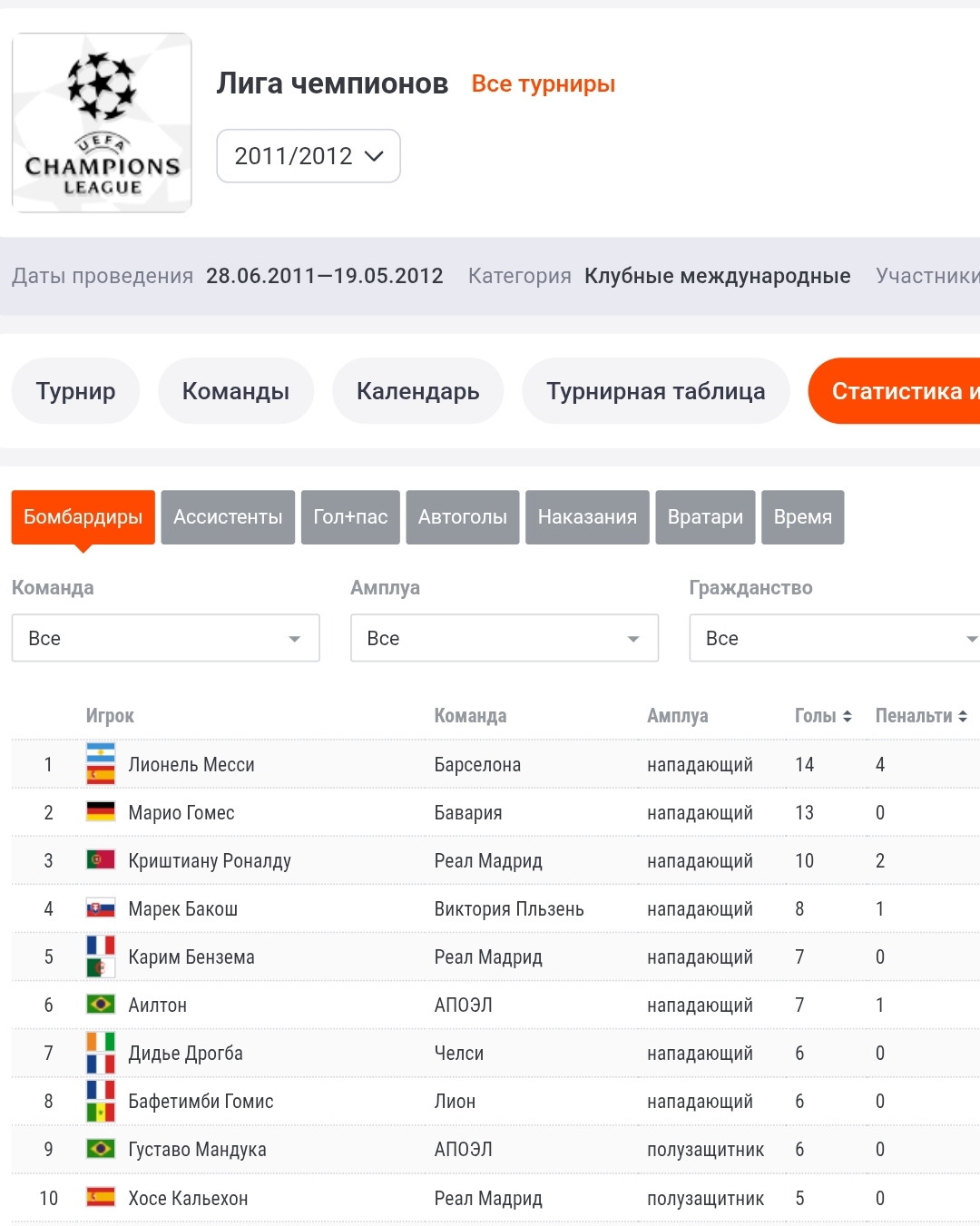Show the Наказания stats
This screenshot has width=980, height=1226.
coord(587,517)
